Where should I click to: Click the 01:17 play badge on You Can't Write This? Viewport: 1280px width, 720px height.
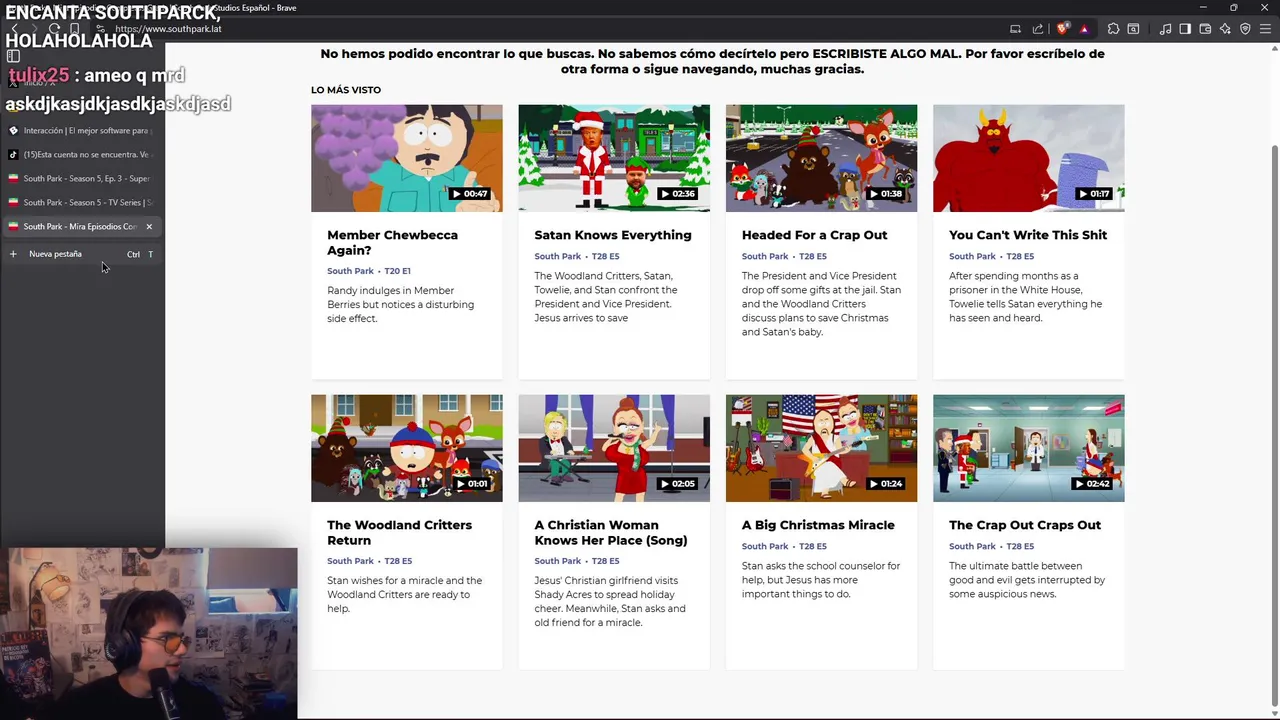[x=1092, y=194]
